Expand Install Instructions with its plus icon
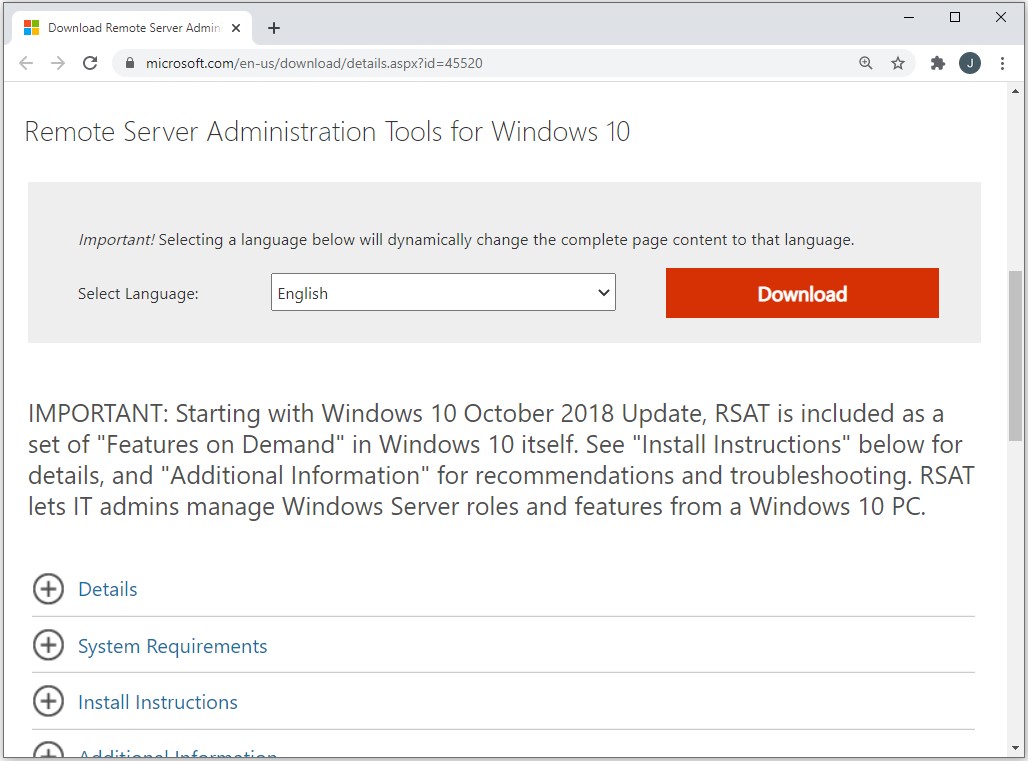The height and width of the screenshot is (761, 1028). click(49, 701)
